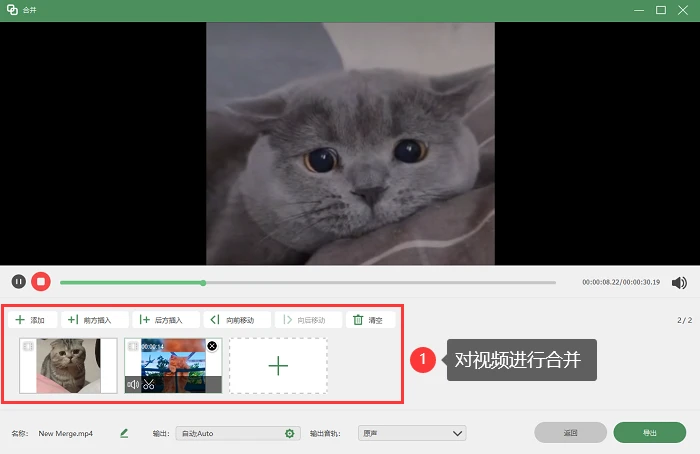Screen dimensions: 700x454
Task: Clear all clips with 清空 trash icon
Action: tap(370, 320)
